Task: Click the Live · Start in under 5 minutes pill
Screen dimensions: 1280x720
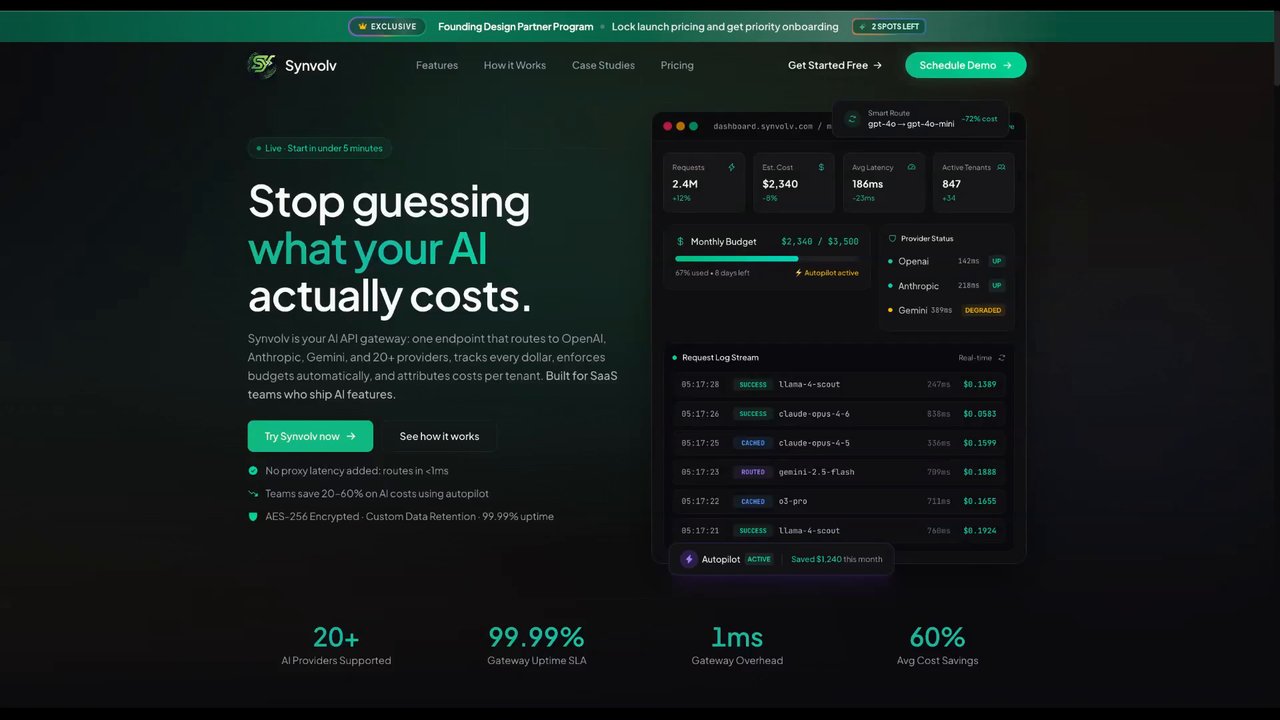Action: click(x=320, y=148)
